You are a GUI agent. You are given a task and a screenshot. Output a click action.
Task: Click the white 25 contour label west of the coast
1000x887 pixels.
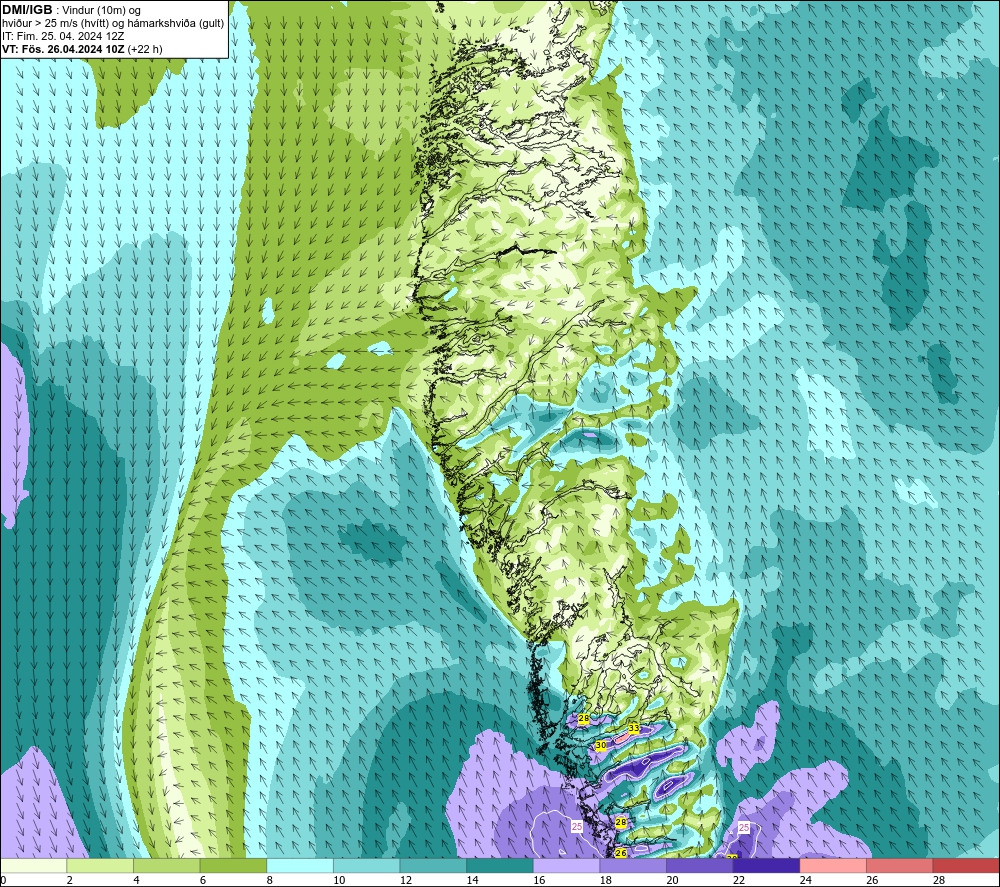577,826
